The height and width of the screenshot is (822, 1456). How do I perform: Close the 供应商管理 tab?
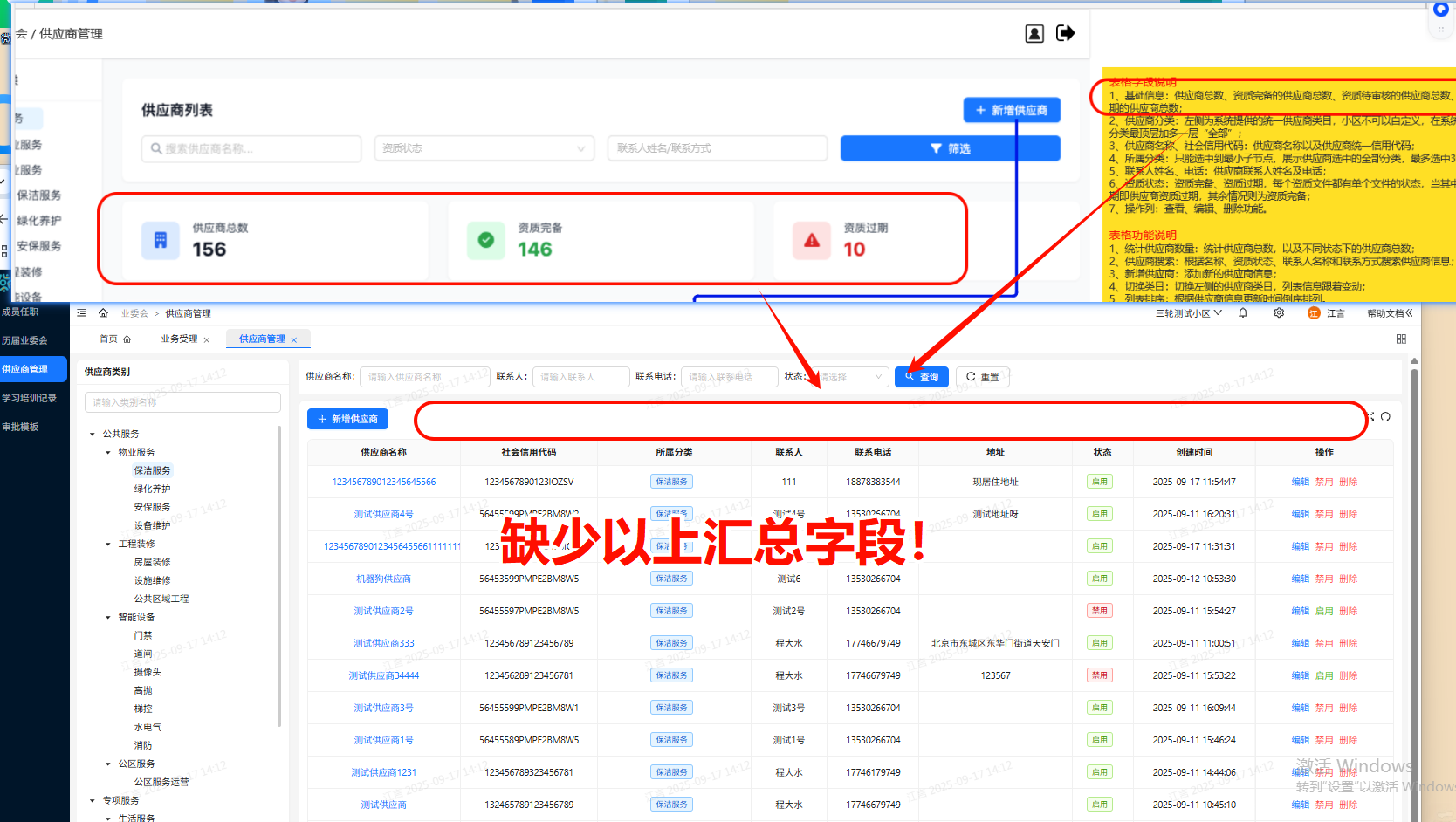coord(294,340)
